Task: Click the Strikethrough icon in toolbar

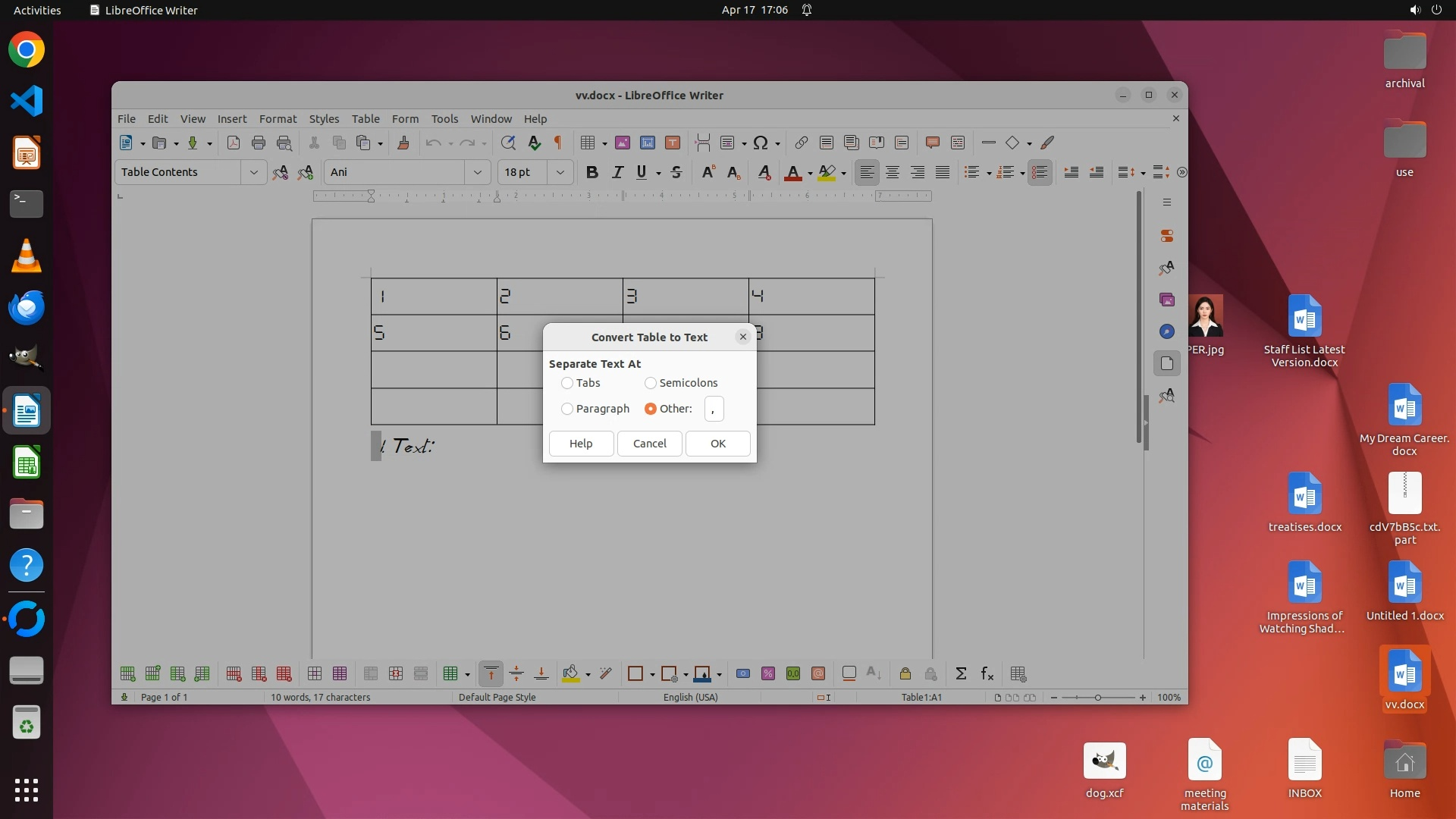Action: pos(676,173)
